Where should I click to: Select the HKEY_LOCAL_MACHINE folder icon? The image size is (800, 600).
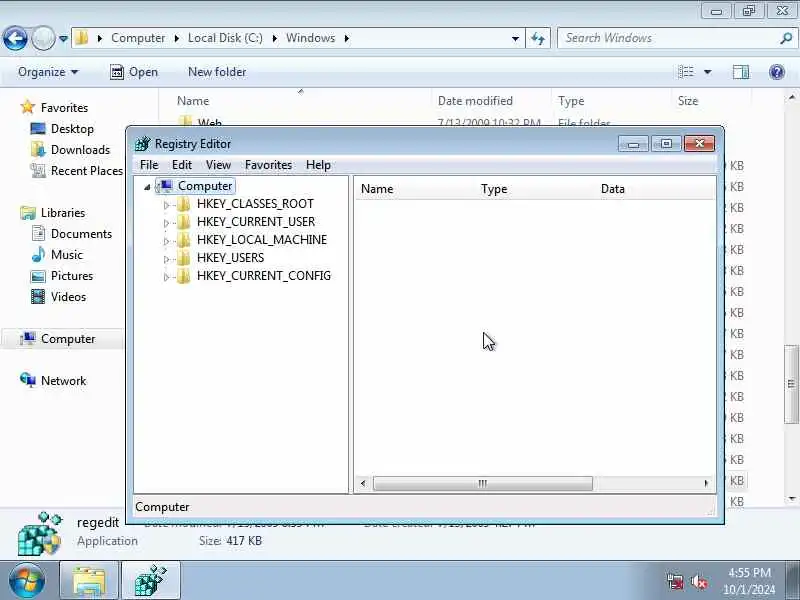[184, 240]
